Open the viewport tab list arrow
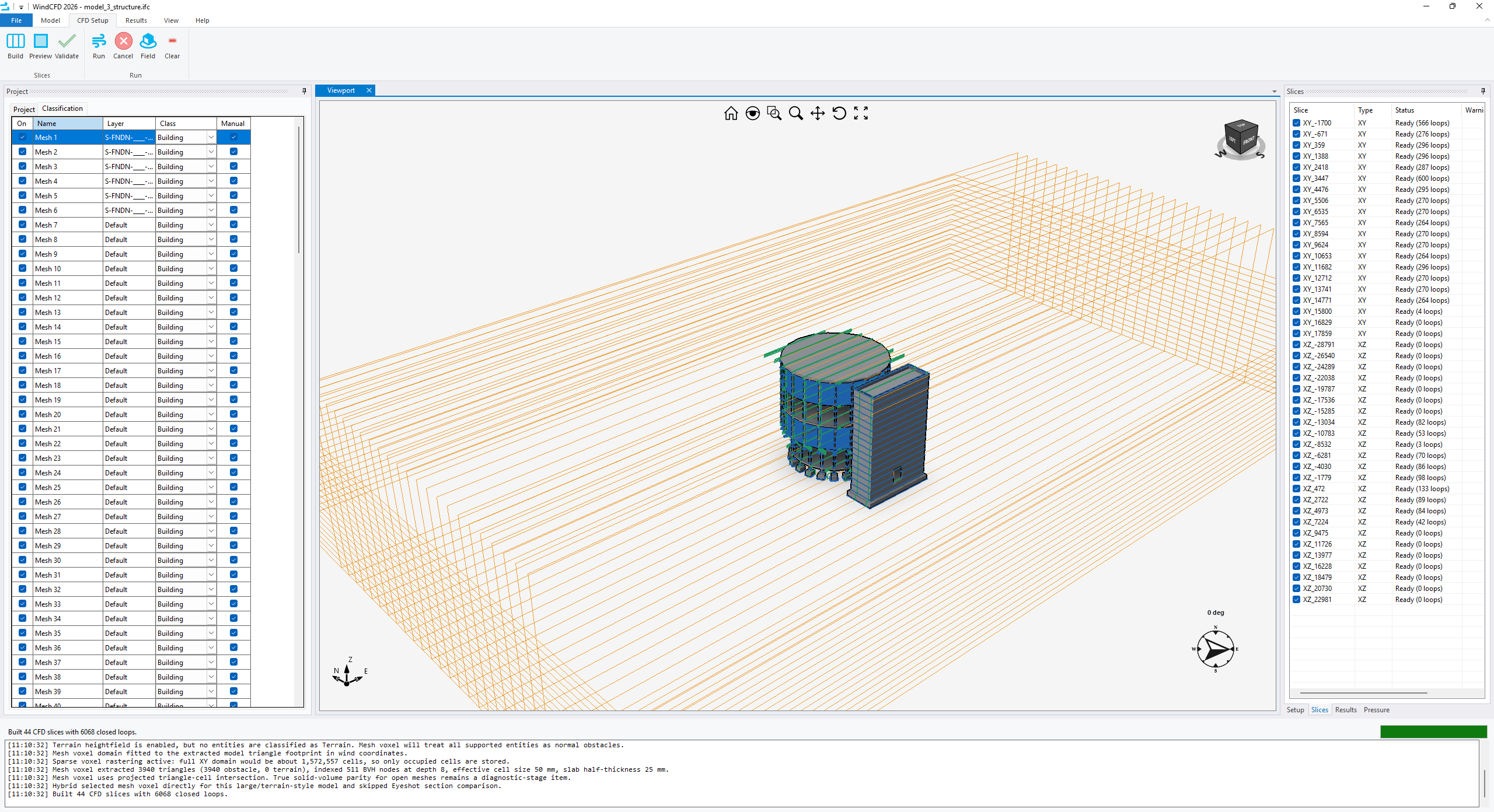1494x812 pixels. coord(1275,92)
